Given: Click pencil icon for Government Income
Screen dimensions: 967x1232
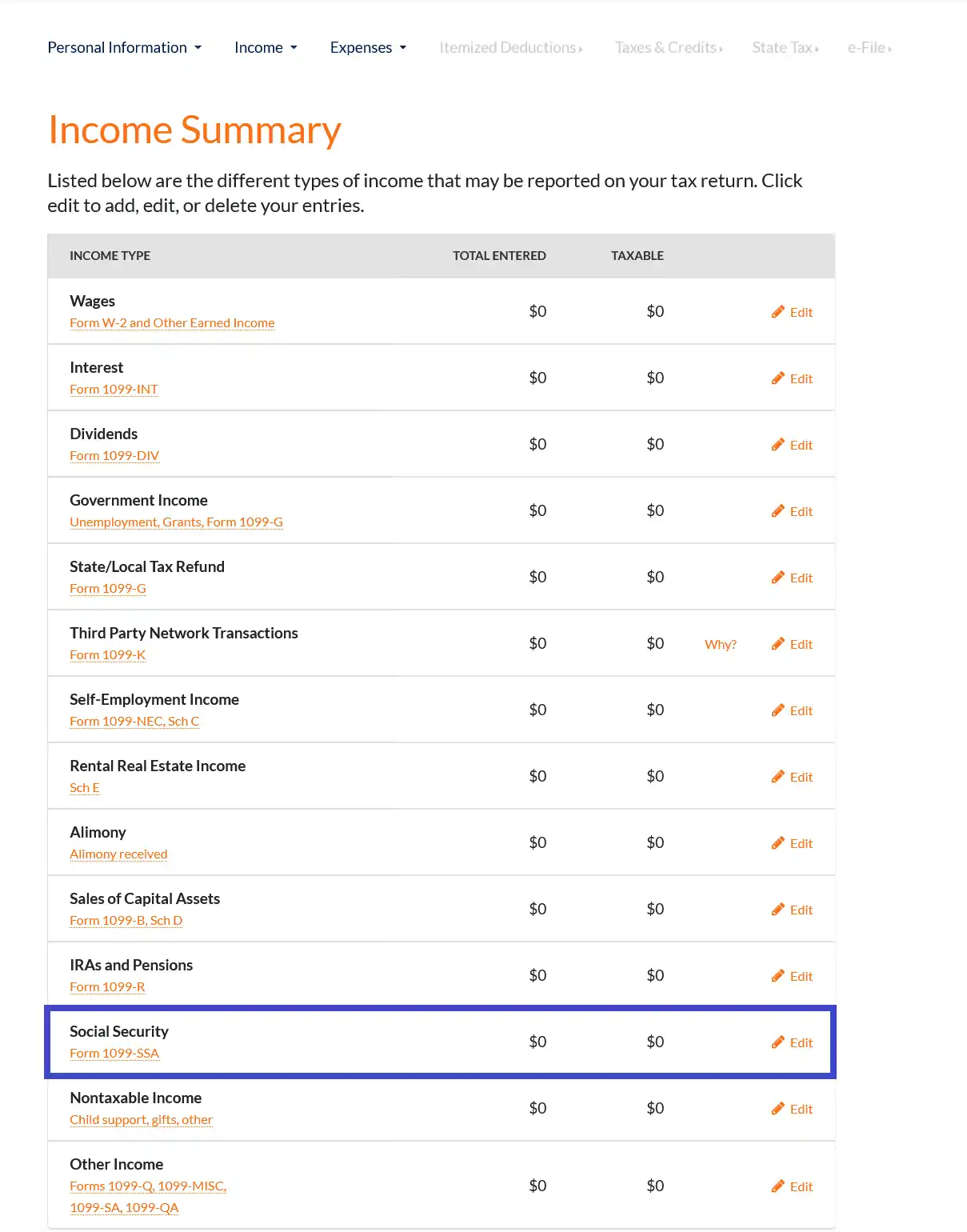Looking at the screenshot, I should pyautogui.click(x=778, y=511).
